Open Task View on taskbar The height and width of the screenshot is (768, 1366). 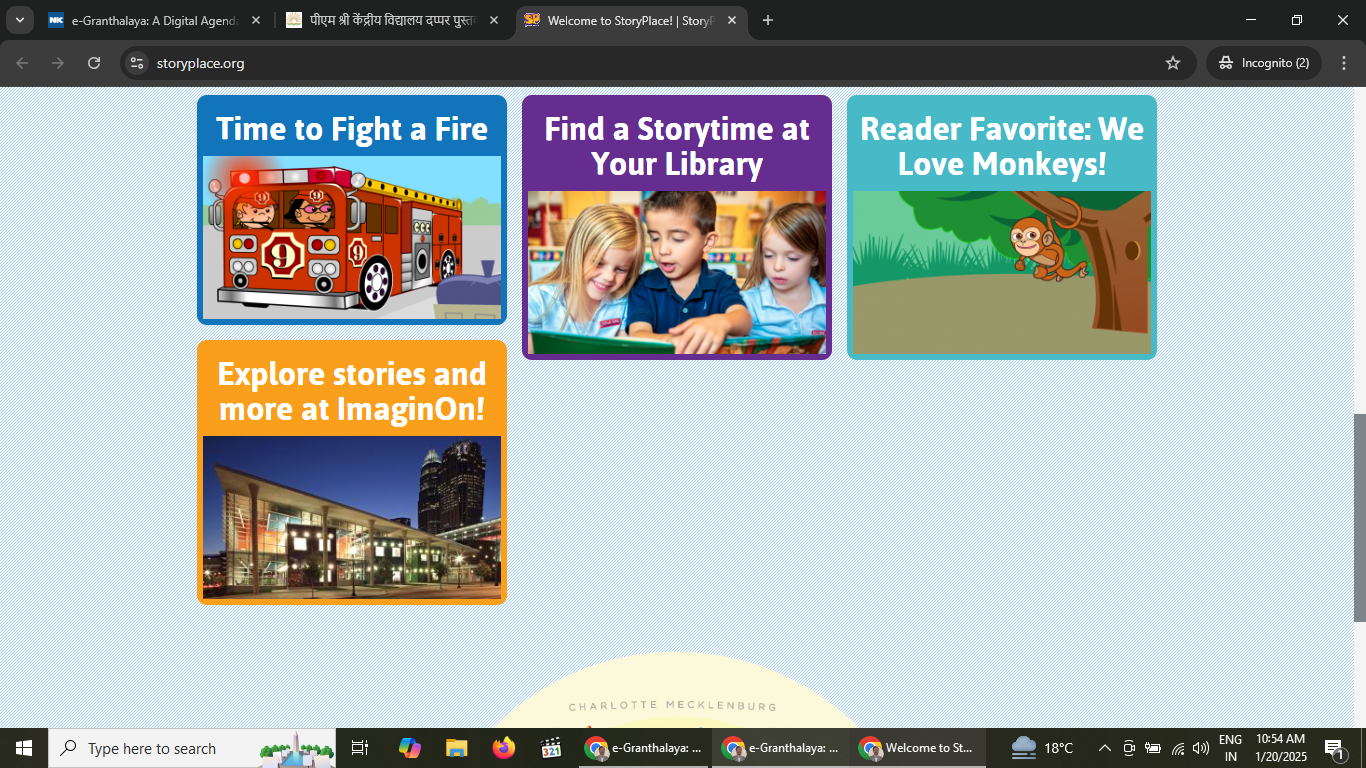pos(360,748)
